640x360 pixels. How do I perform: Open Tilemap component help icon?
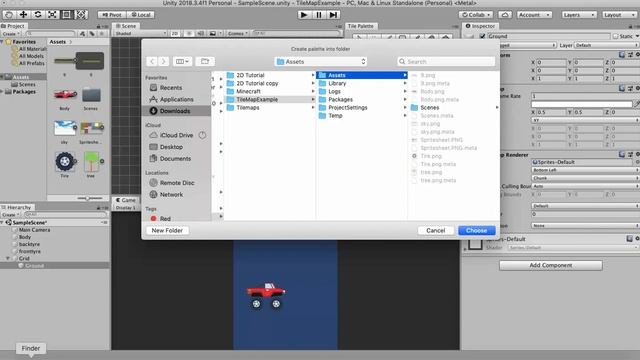pyautogui.click(x=622, y=88)
